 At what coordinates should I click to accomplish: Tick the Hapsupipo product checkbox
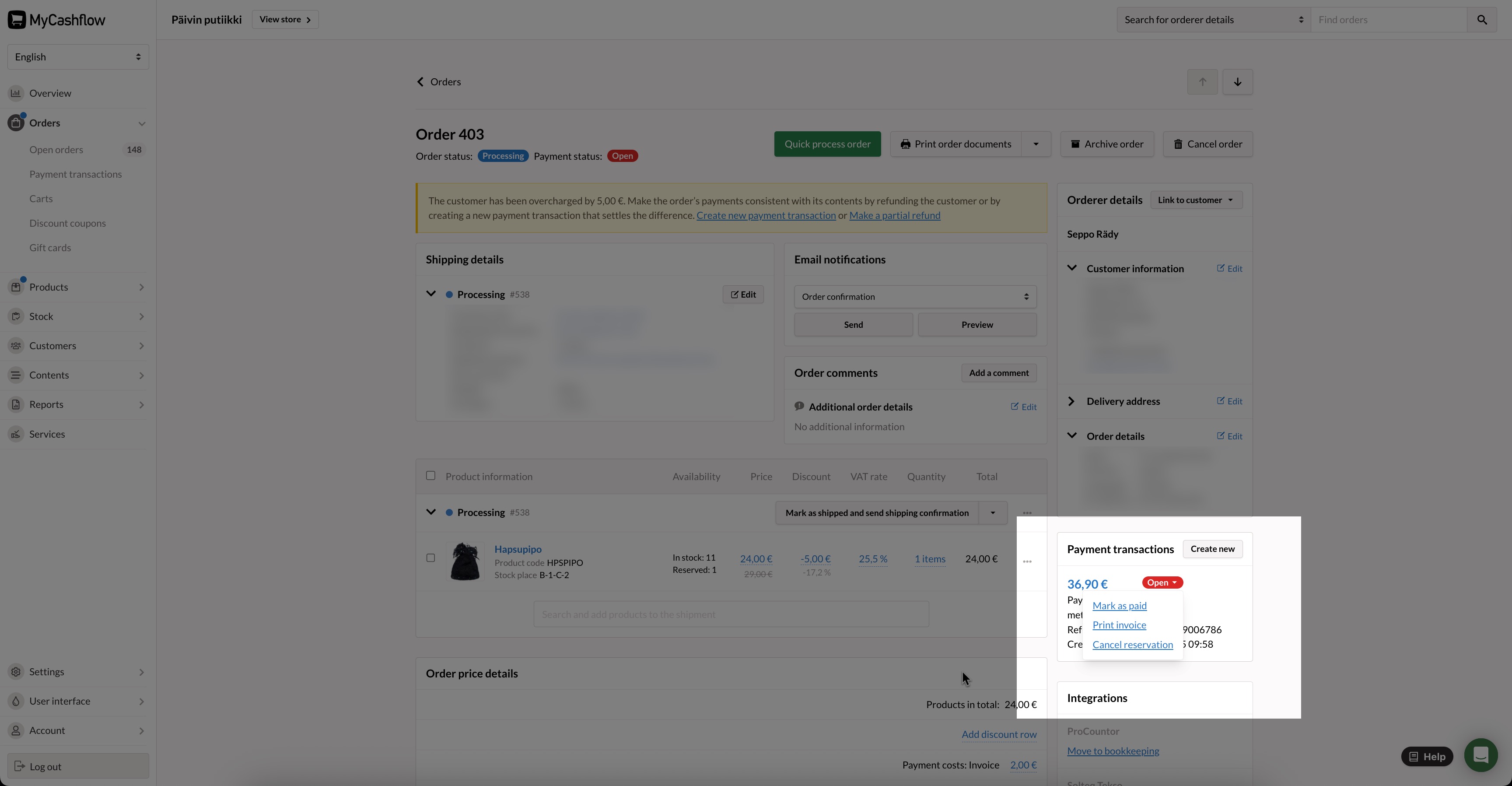(x=430, y=558)
